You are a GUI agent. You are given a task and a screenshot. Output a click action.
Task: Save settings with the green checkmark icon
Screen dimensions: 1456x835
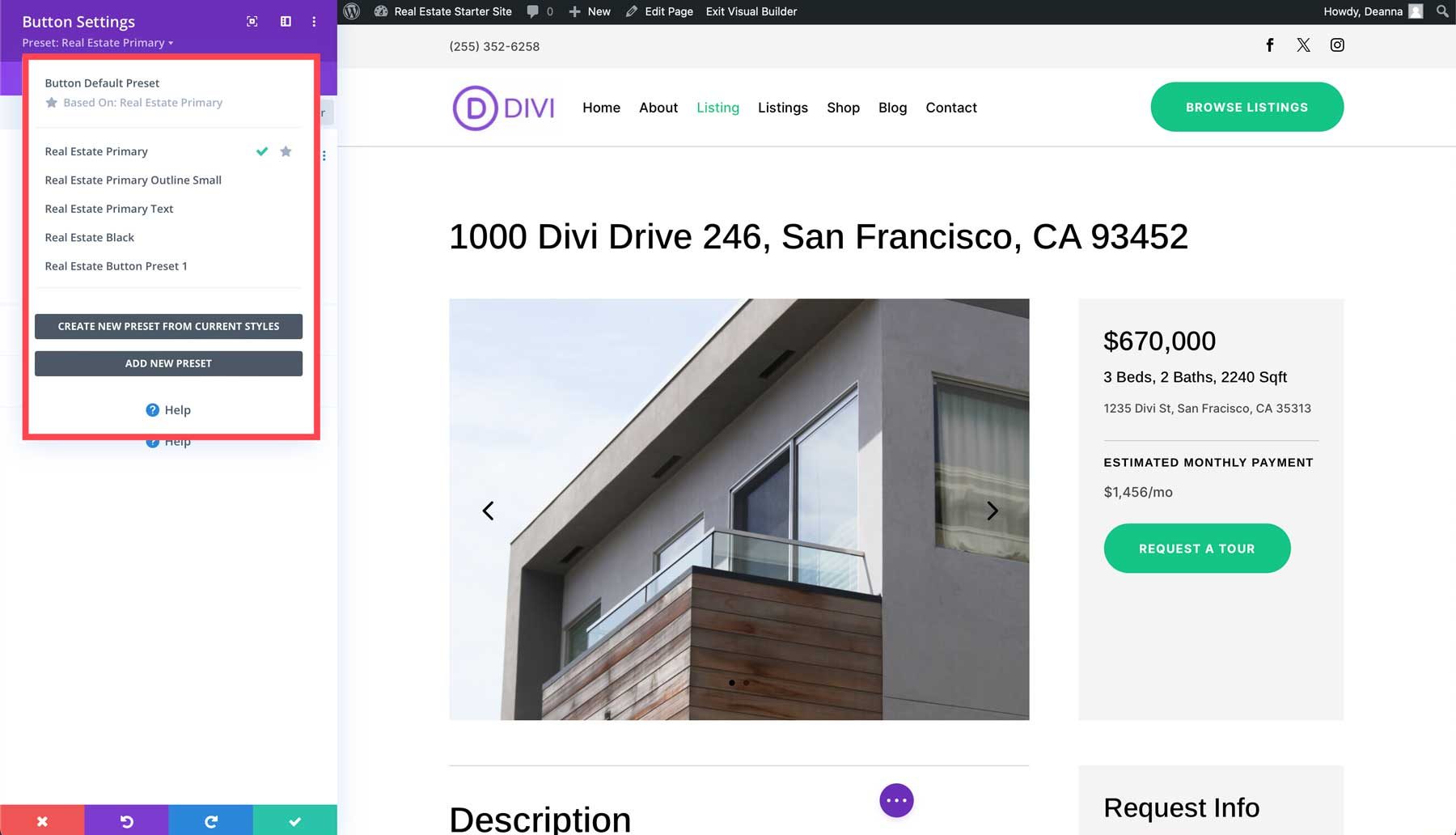(x=294, y=820)
